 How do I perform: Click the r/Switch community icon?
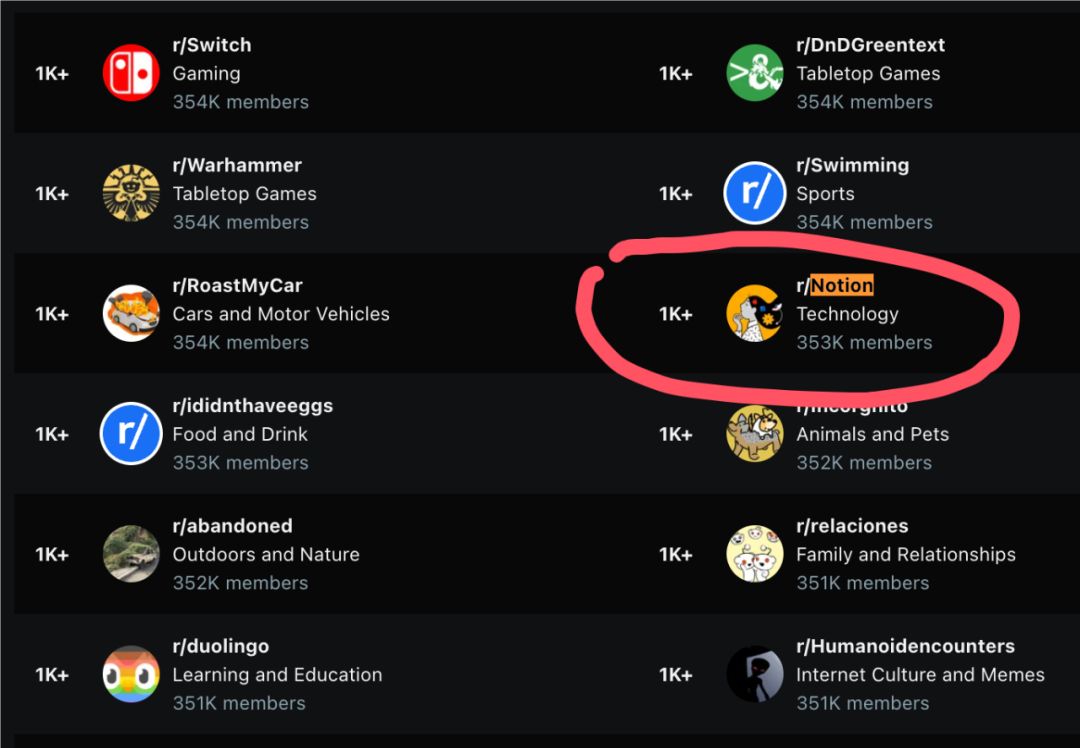[x=131, y=73]
